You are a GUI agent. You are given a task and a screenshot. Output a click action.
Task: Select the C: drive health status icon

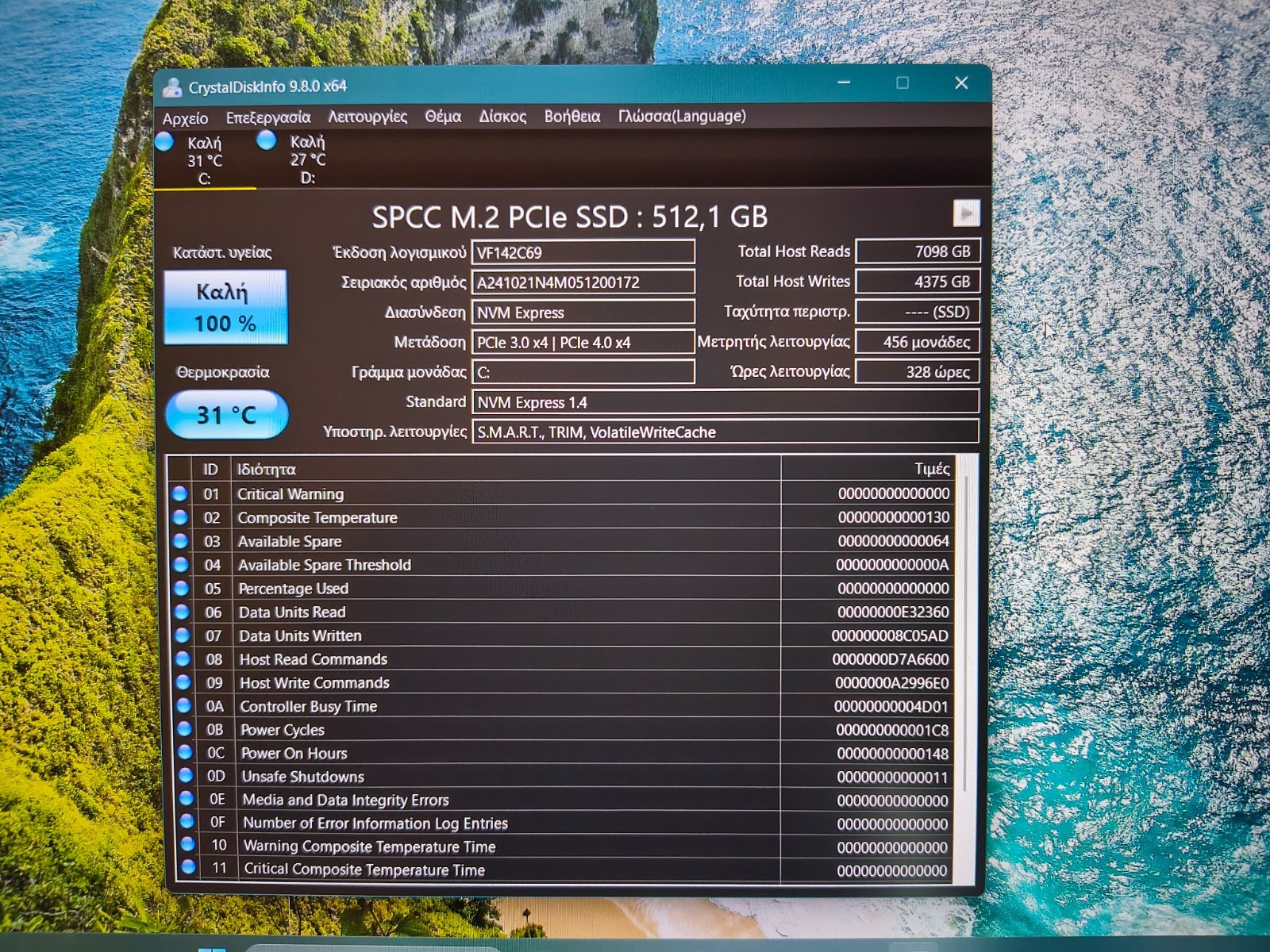[165, 142]
